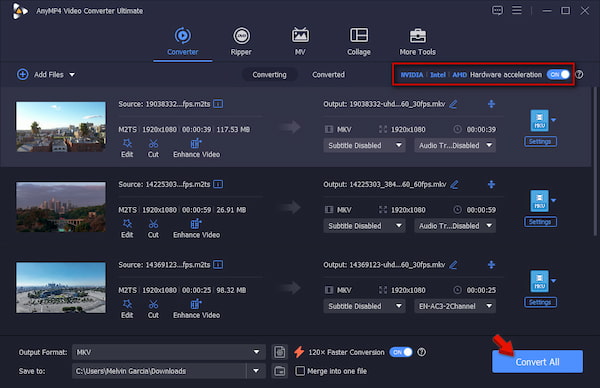Viewport: 600px width, 388px height.
Task: Open output format profile settings icon
Action: point(280,352)
